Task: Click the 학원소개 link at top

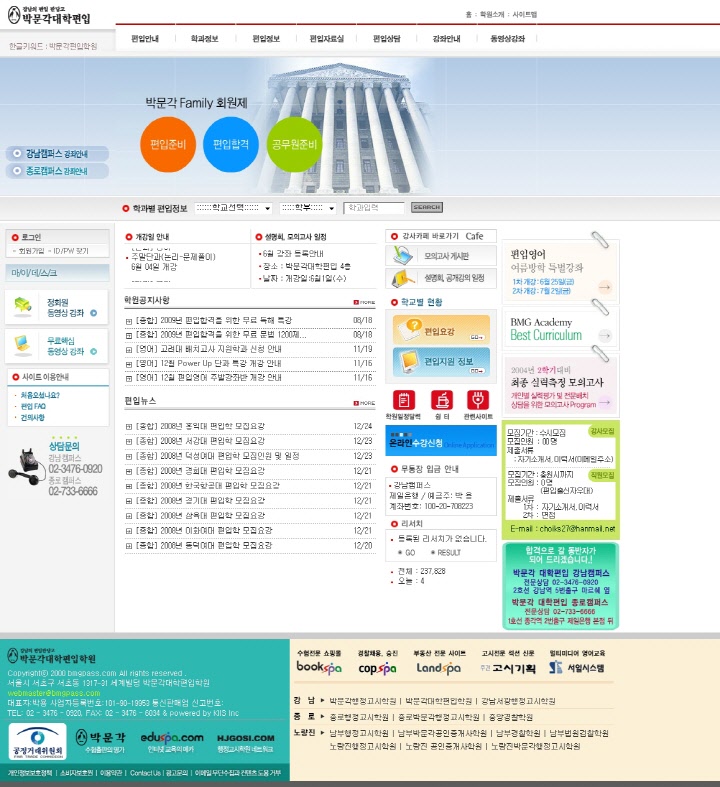Action: click(x=492, y=15)
